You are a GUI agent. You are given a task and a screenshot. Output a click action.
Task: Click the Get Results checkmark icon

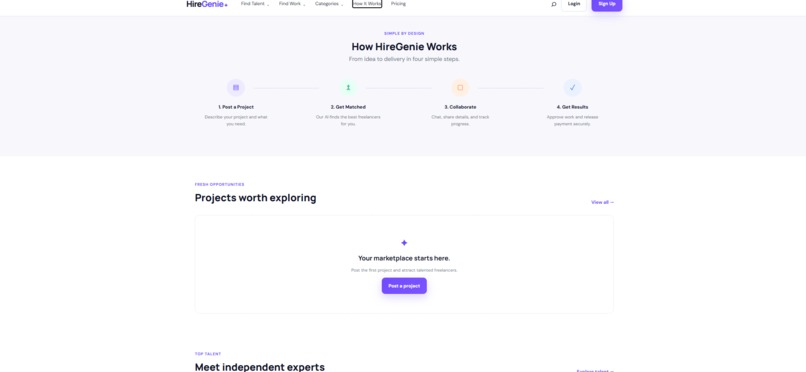pos(572,87)
